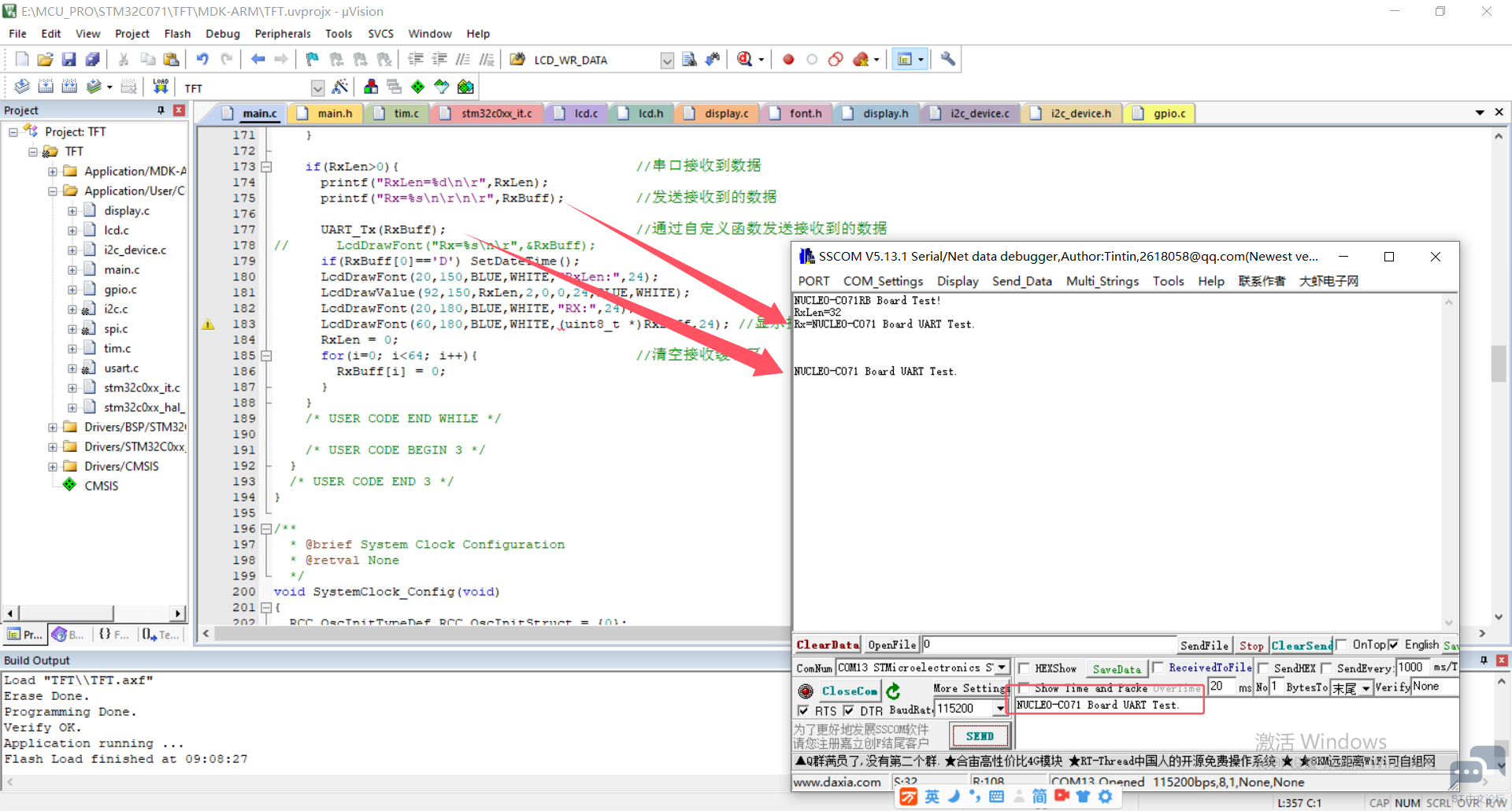Open the Peripherals menu
The height and width of the screenshot is (811, 1512).
point(283,34)
